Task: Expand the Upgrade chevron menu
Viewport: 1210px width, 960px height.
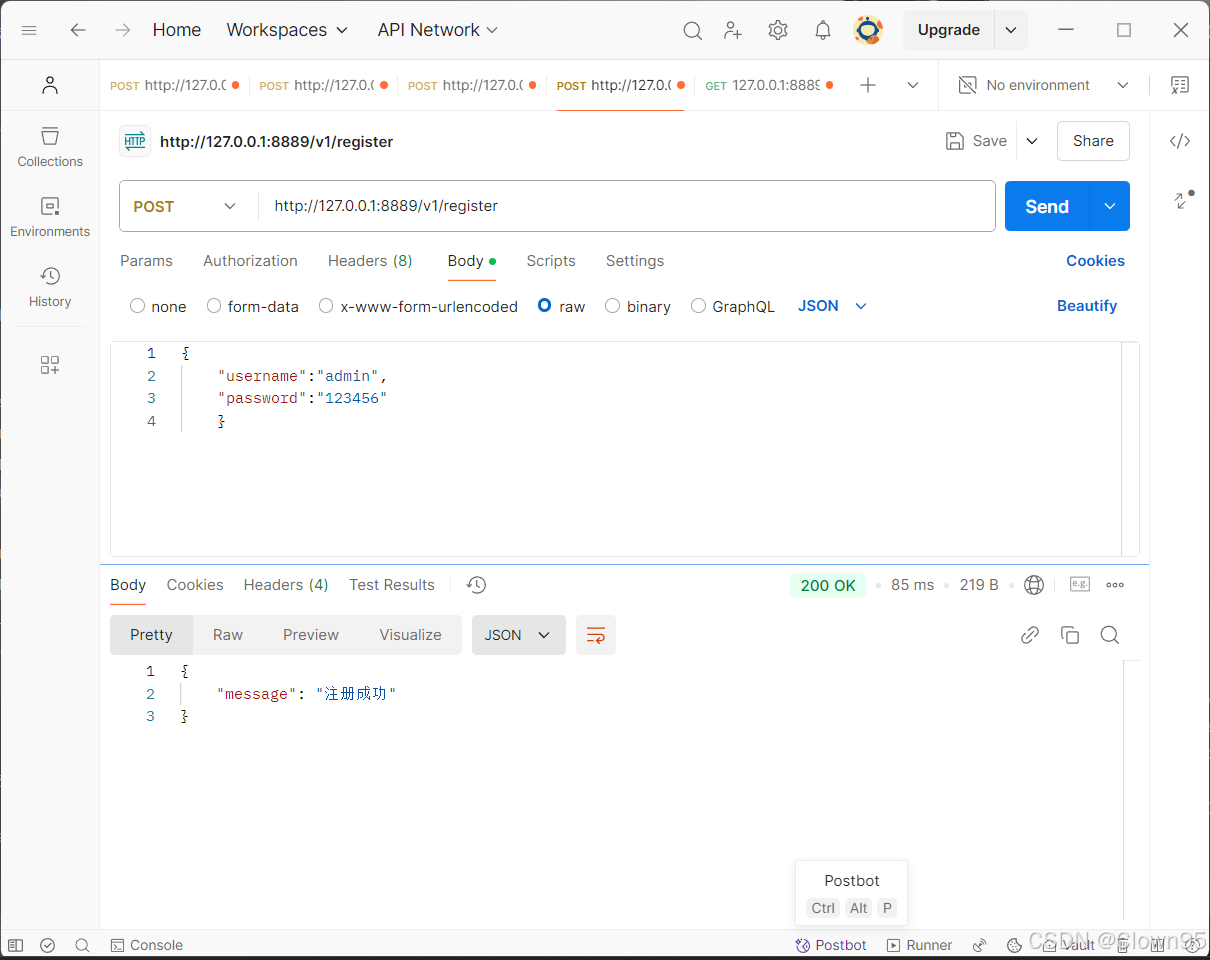Action: click(x=1011, y=30)
